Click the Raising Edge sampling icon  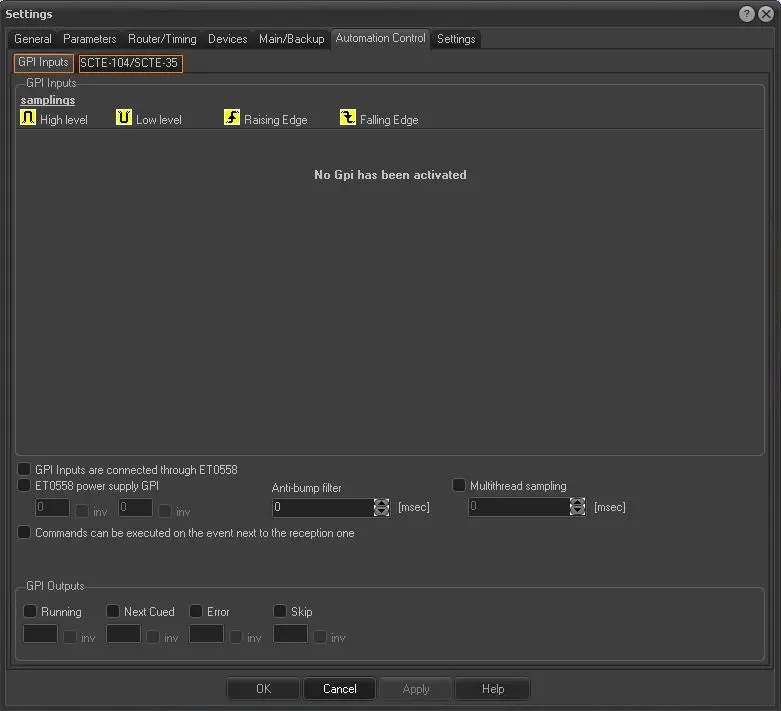[x=232, y=118]
